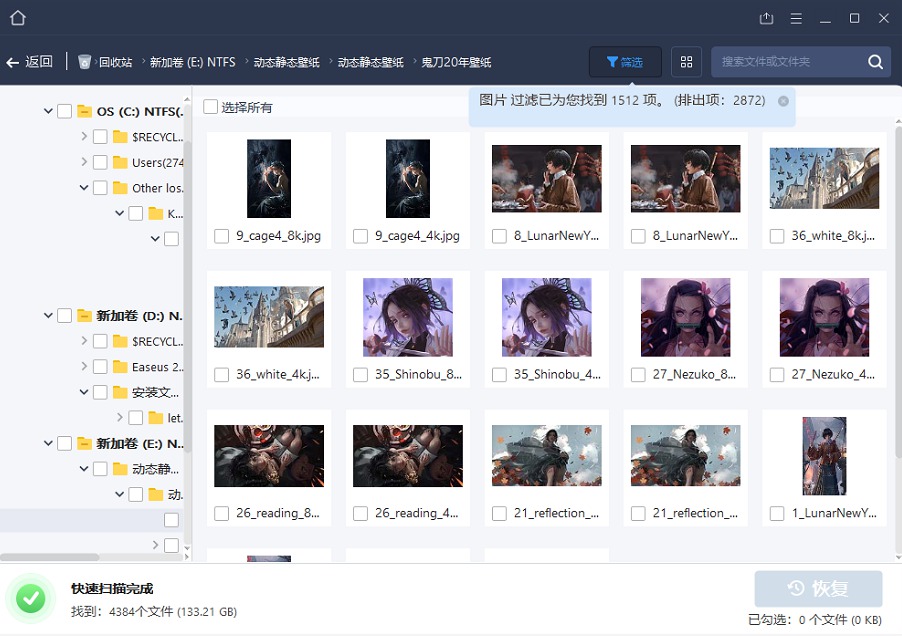Screen dimensions: 902x636
Task: Click the Users(274 folder icon
Action: click(120, 162)
